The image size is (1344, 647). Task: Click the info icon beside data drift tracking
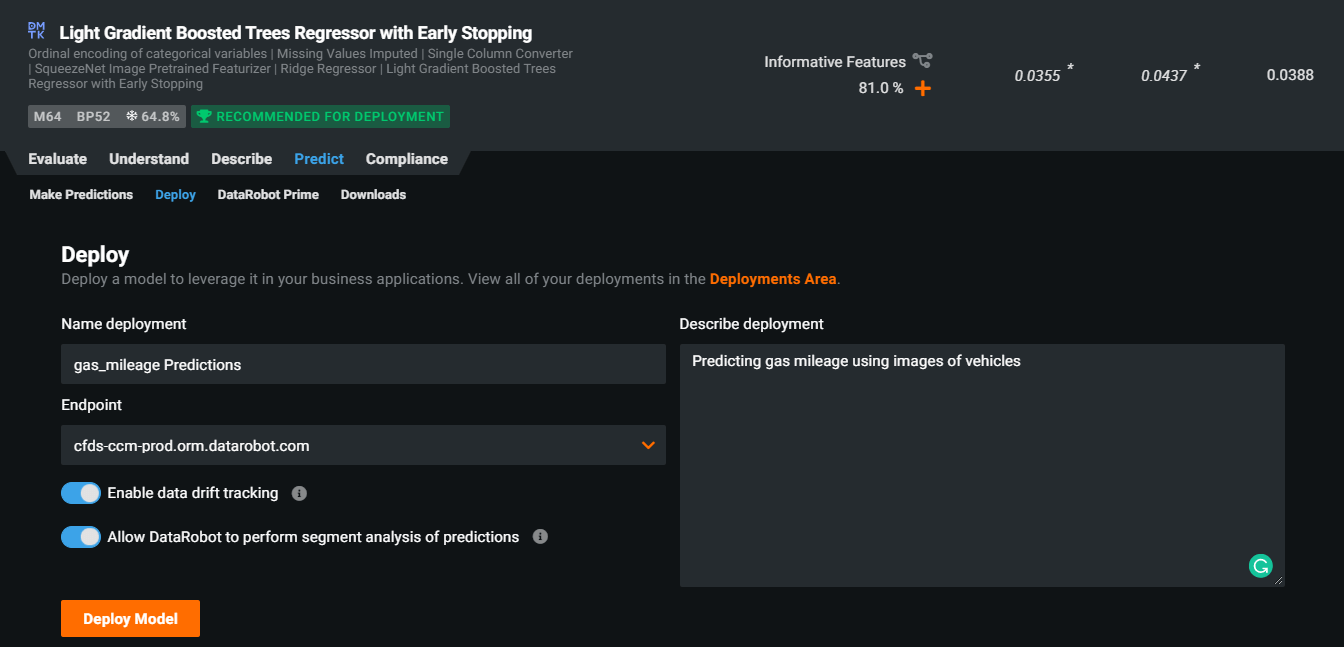coord(299,493)
